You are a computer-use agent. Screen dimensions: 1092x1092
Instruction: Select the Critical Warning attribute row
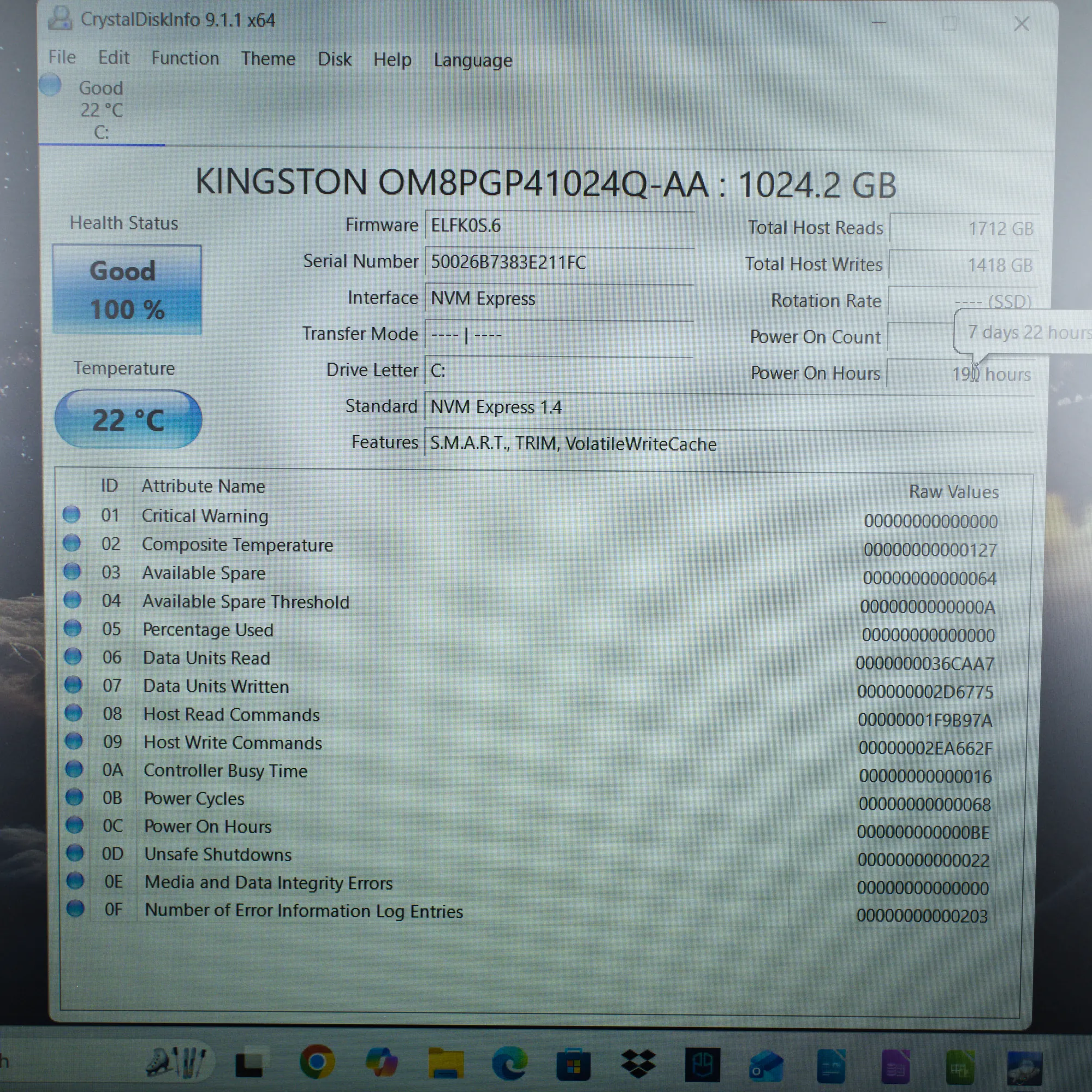point(205,516)
